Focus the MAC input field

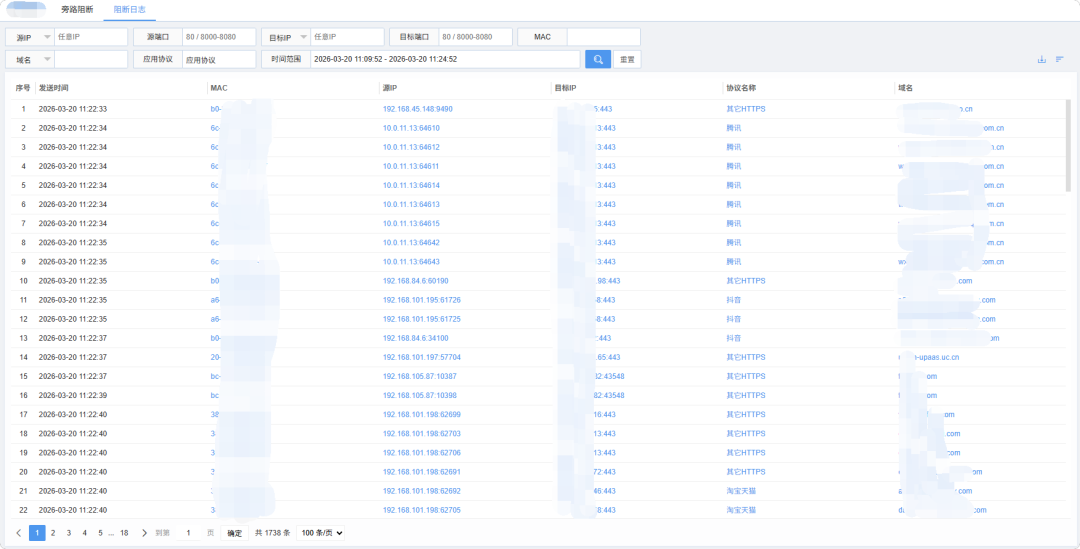pos(603,37)
